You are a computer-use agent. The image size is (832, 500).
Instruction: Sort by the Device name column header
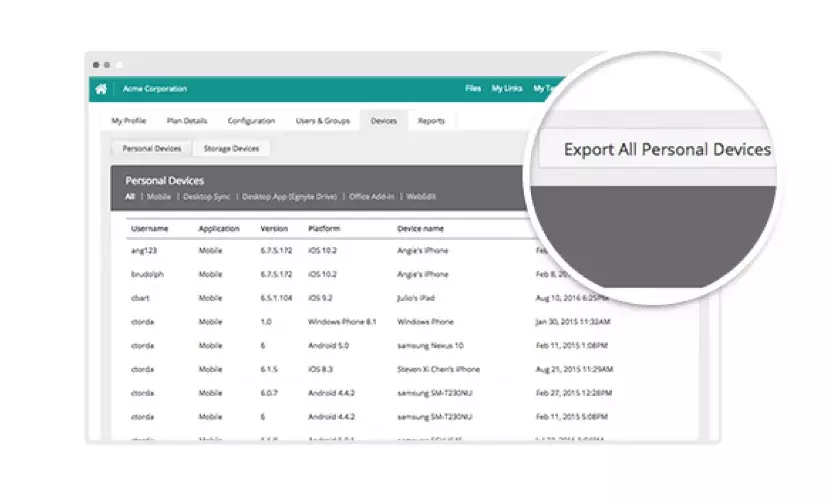pyautogui.click(x=420, y=229)
